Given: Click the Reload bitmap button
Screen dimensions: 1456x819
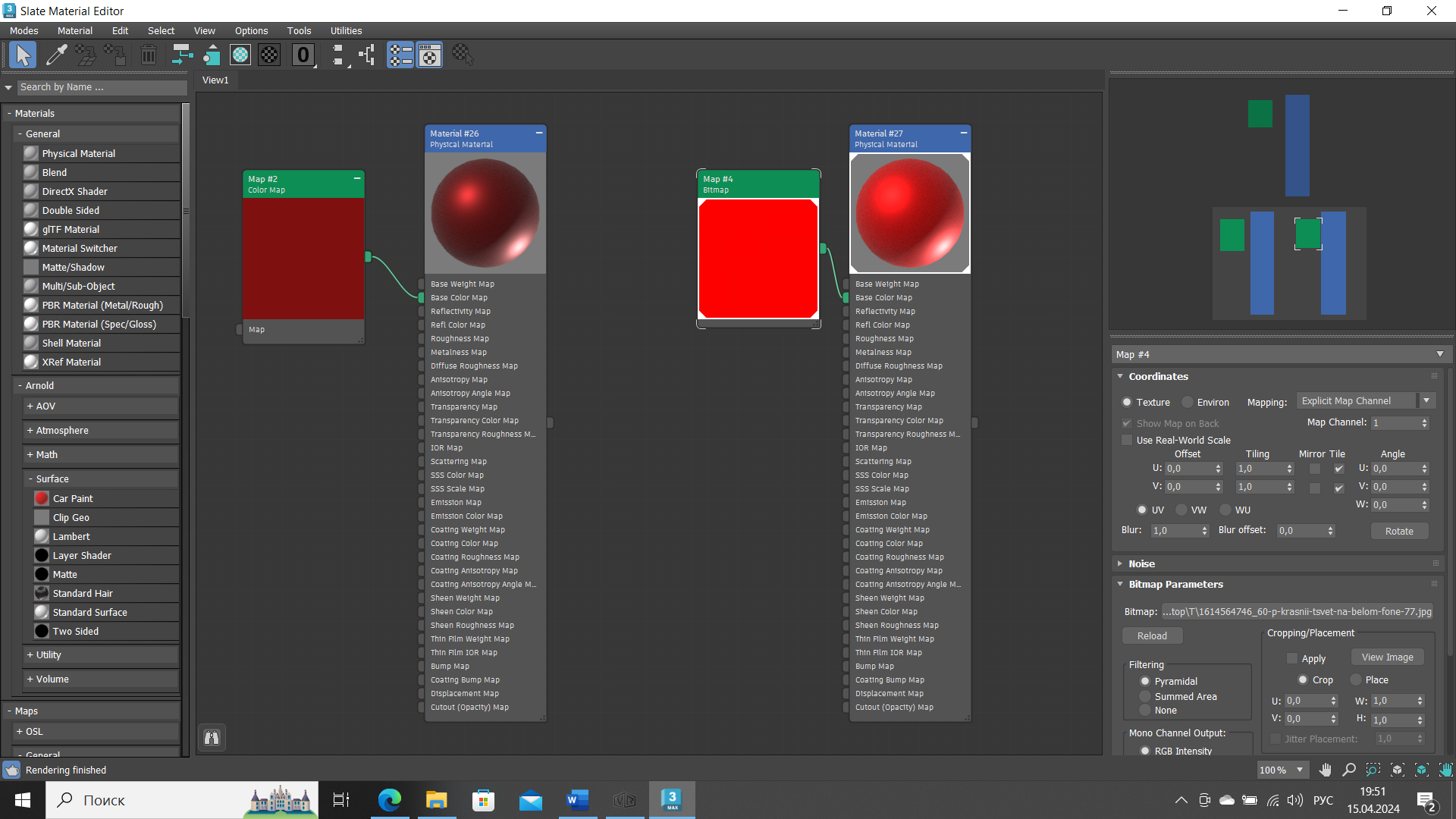Looking at the screenshot, I should (1152, 635).
